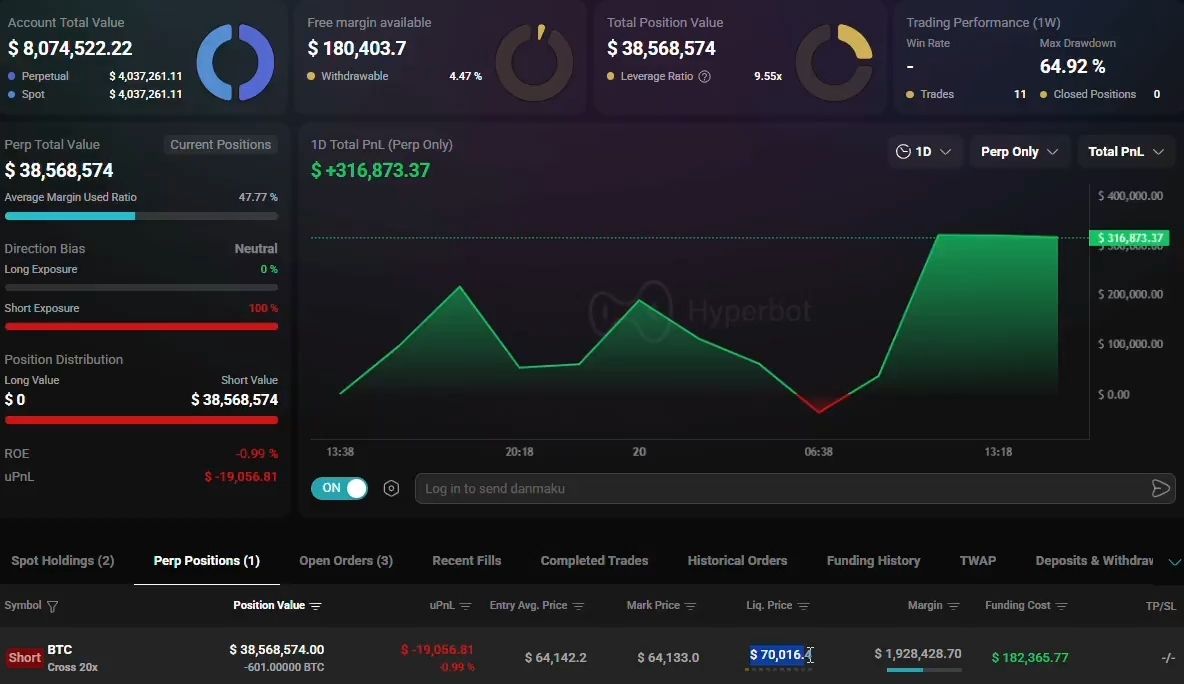1184x684 pixels.
Task: Sort by uPnL column icon
Action: (465, 606)
